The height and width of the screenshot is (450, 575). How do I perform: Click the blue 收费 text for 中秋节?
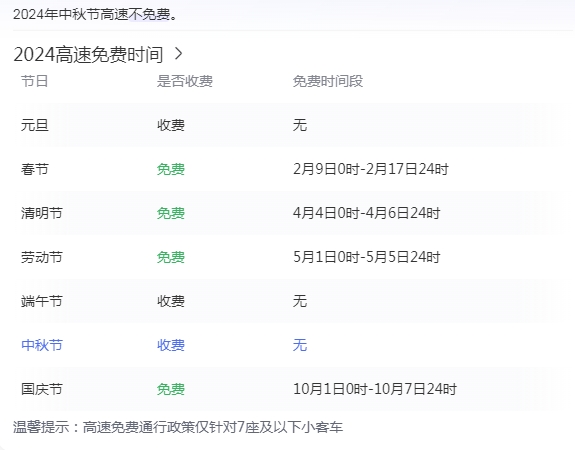coord(171,345)
